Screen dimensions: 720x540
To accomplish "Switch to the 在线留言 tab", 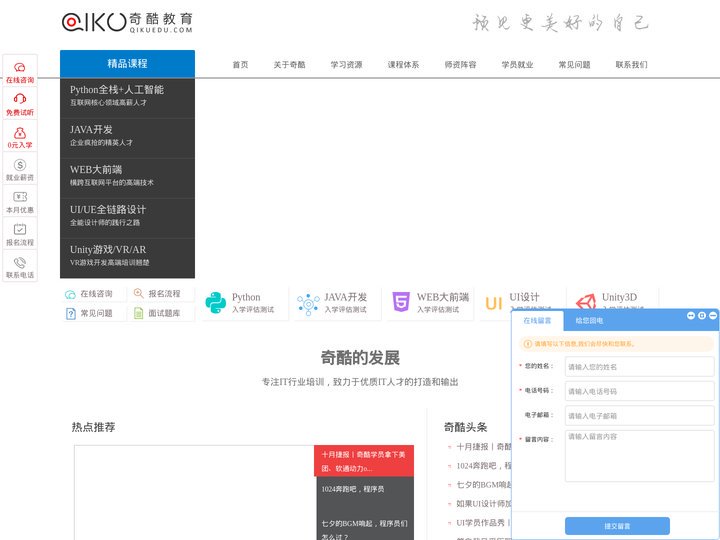I will click(537, 321).
